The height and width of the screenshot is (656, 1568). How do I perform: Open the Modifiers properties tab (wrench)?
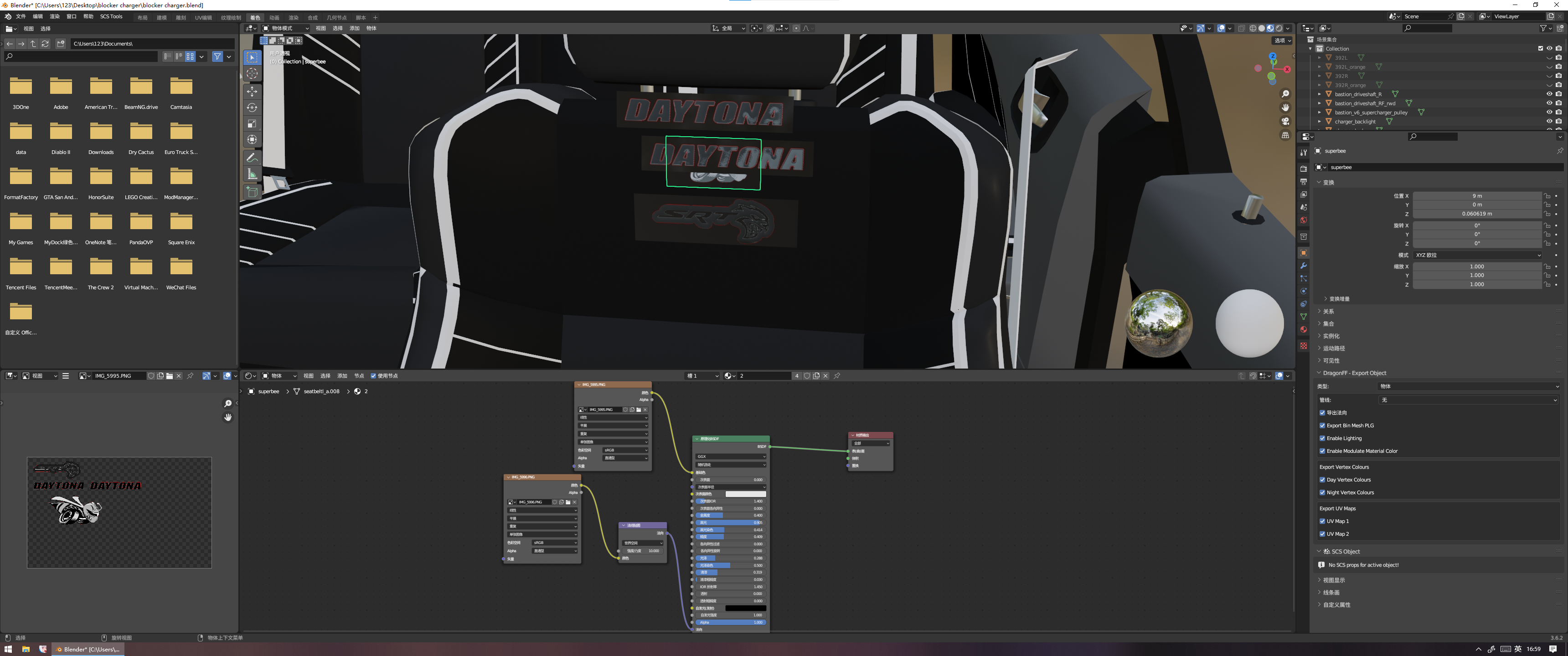coord(1303,266)
